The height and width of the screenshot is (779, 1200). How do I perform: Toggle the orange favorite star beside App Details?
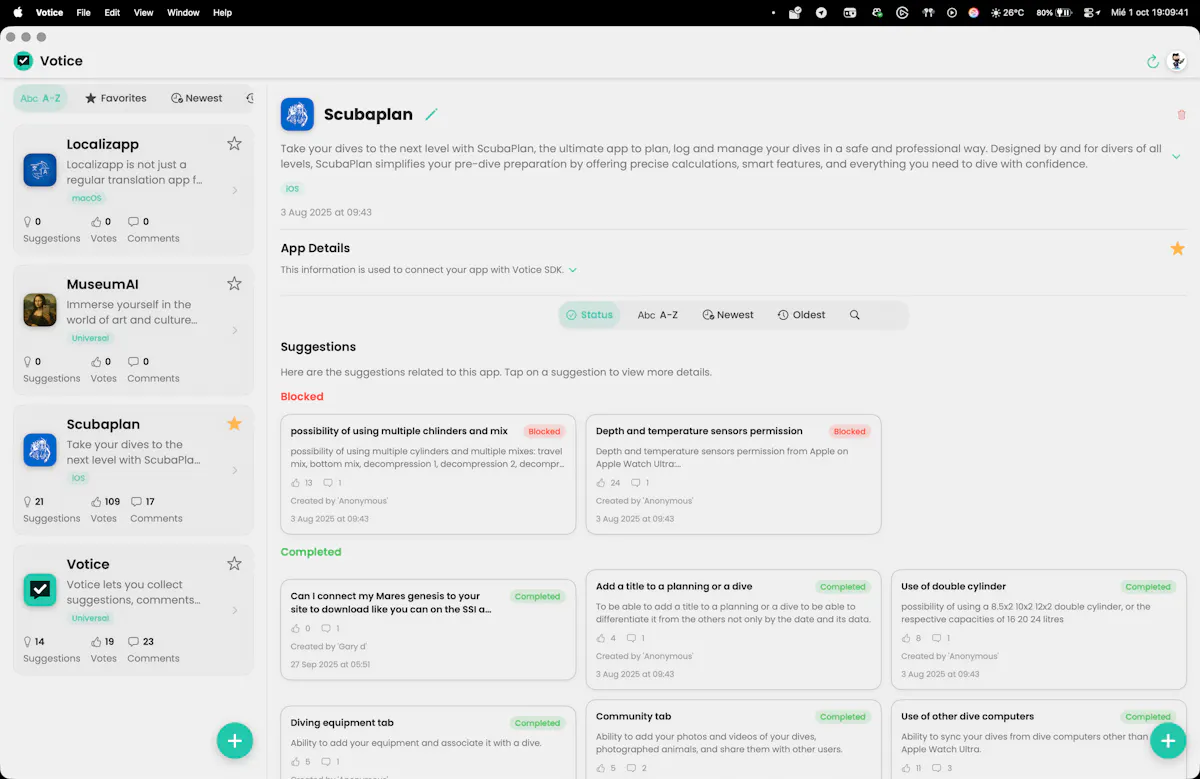click(1177, 248)
